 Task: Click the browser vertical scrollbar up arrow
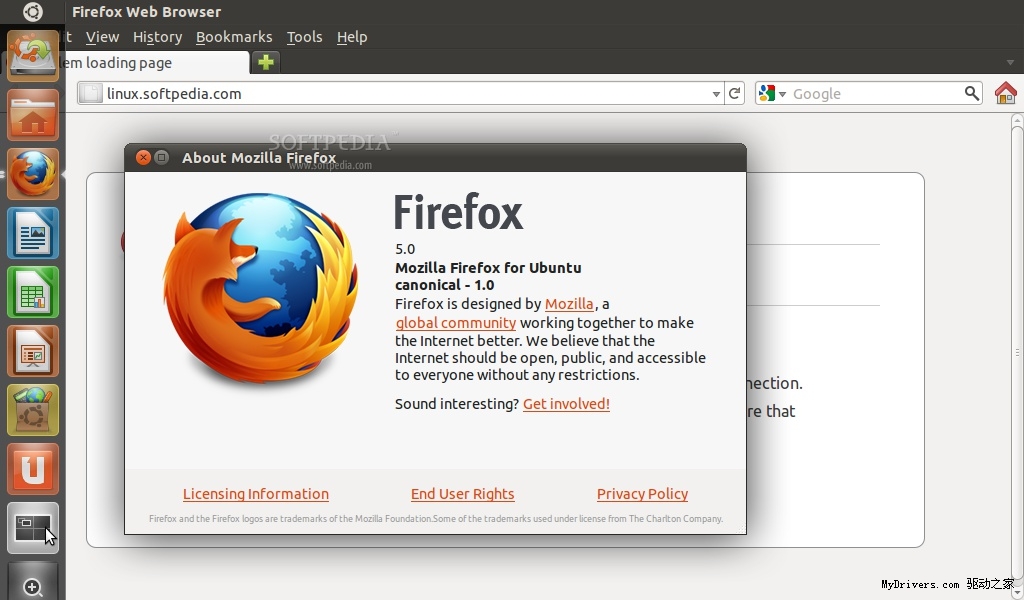pos(1017,122)
